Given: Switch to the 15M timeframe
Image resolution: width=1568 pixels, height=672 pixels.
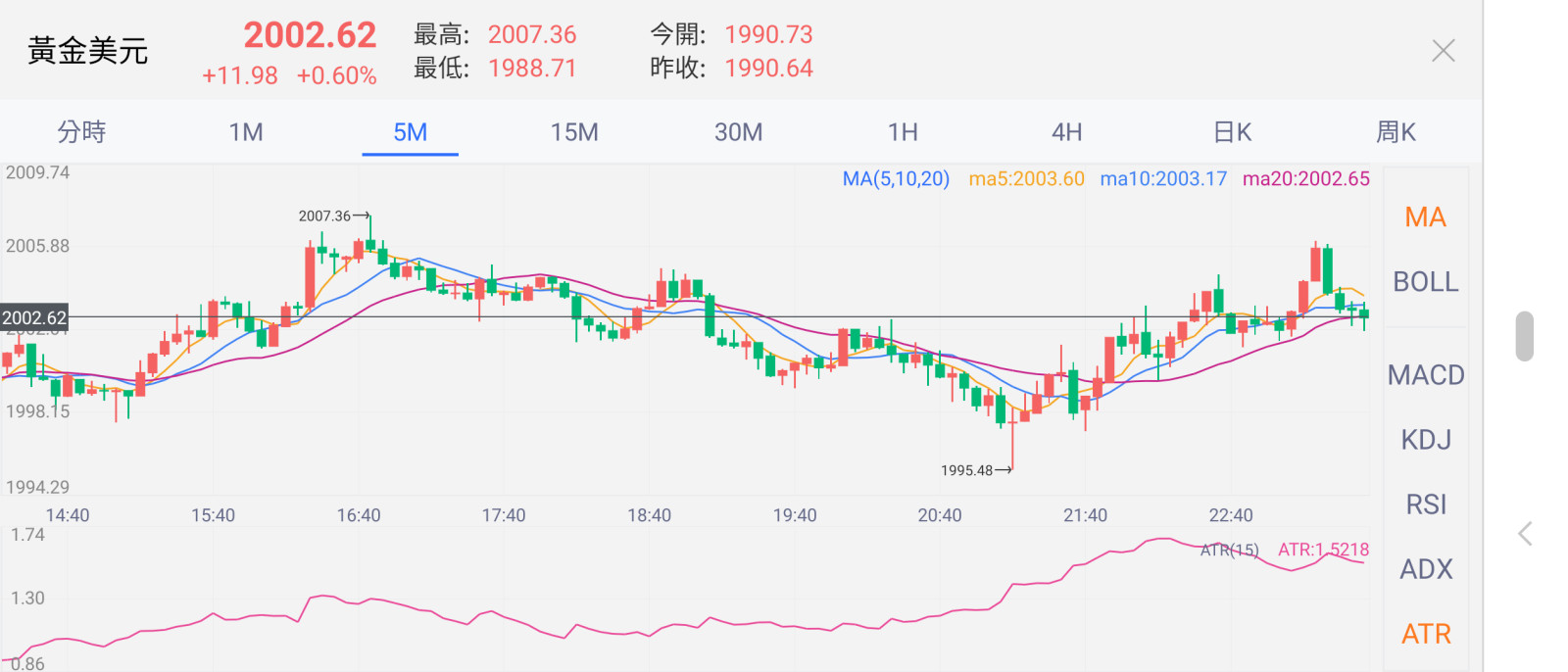Looking at the screenshot, I should 574,132.
